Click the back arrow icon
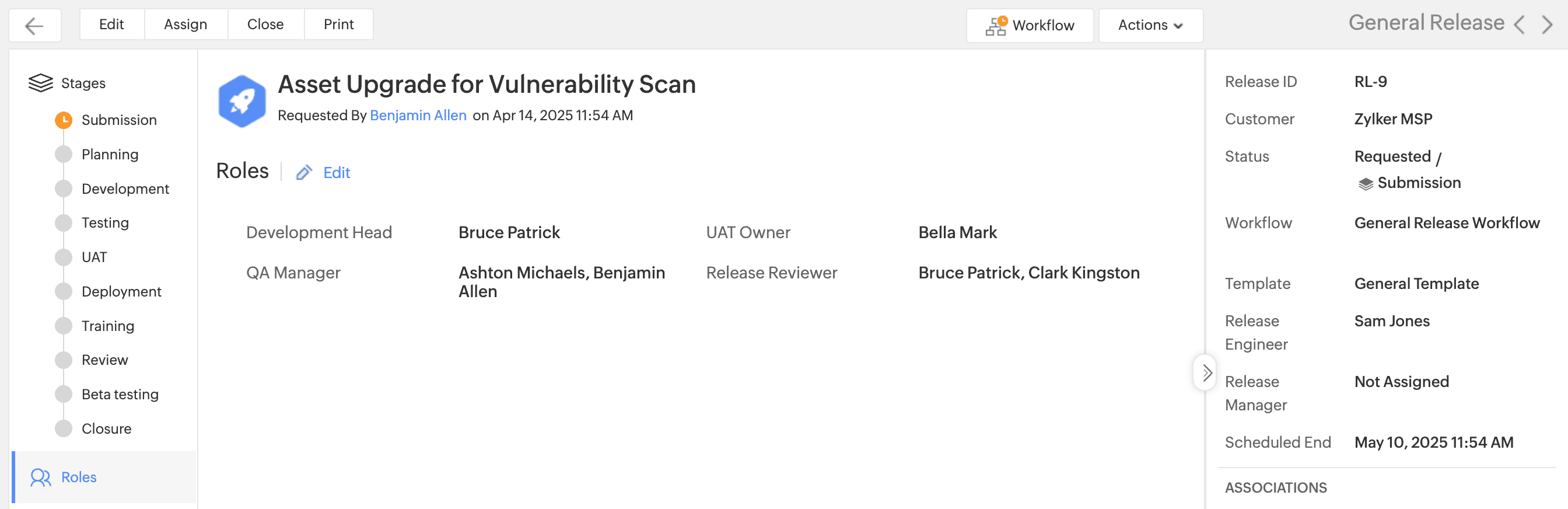The image size is (1568, 509). tap(34, 26)
